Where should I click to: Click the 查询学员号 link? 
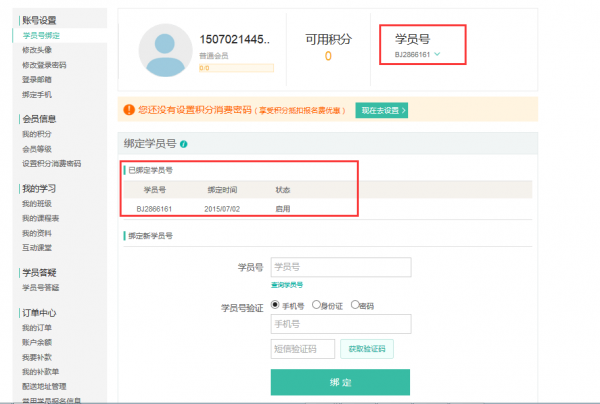[x=285, y=285]
